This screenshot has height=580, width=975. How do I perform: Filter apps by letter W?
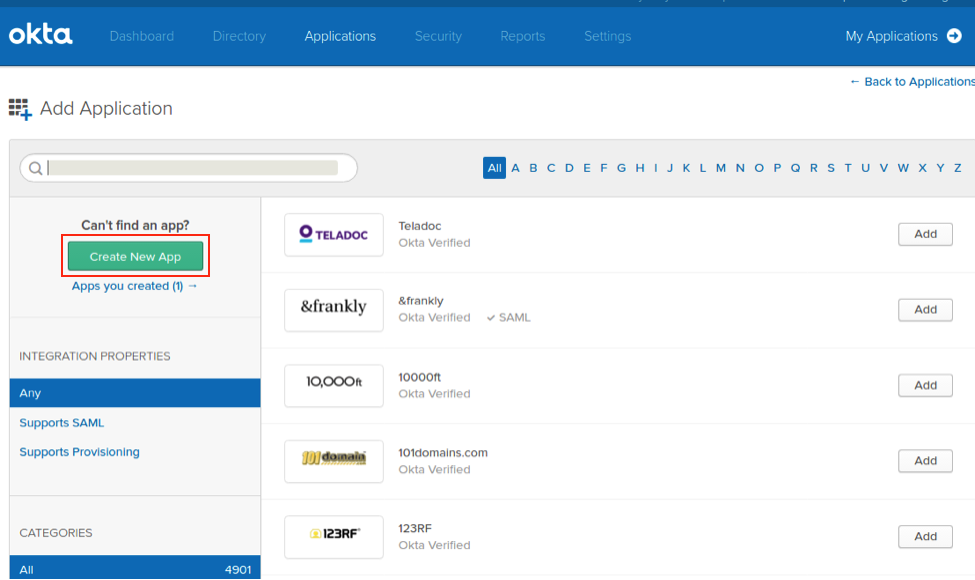coord(903,168)
